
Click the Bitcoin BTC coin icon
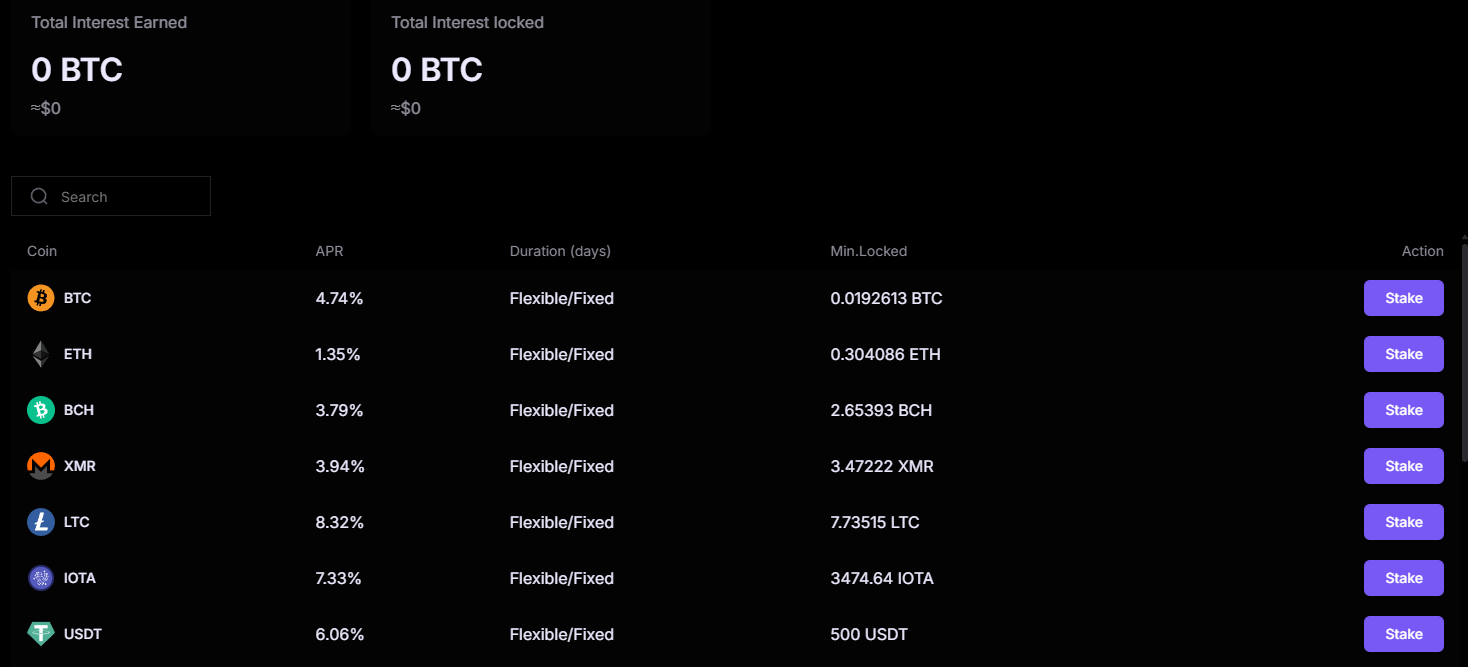coord(41,298)
